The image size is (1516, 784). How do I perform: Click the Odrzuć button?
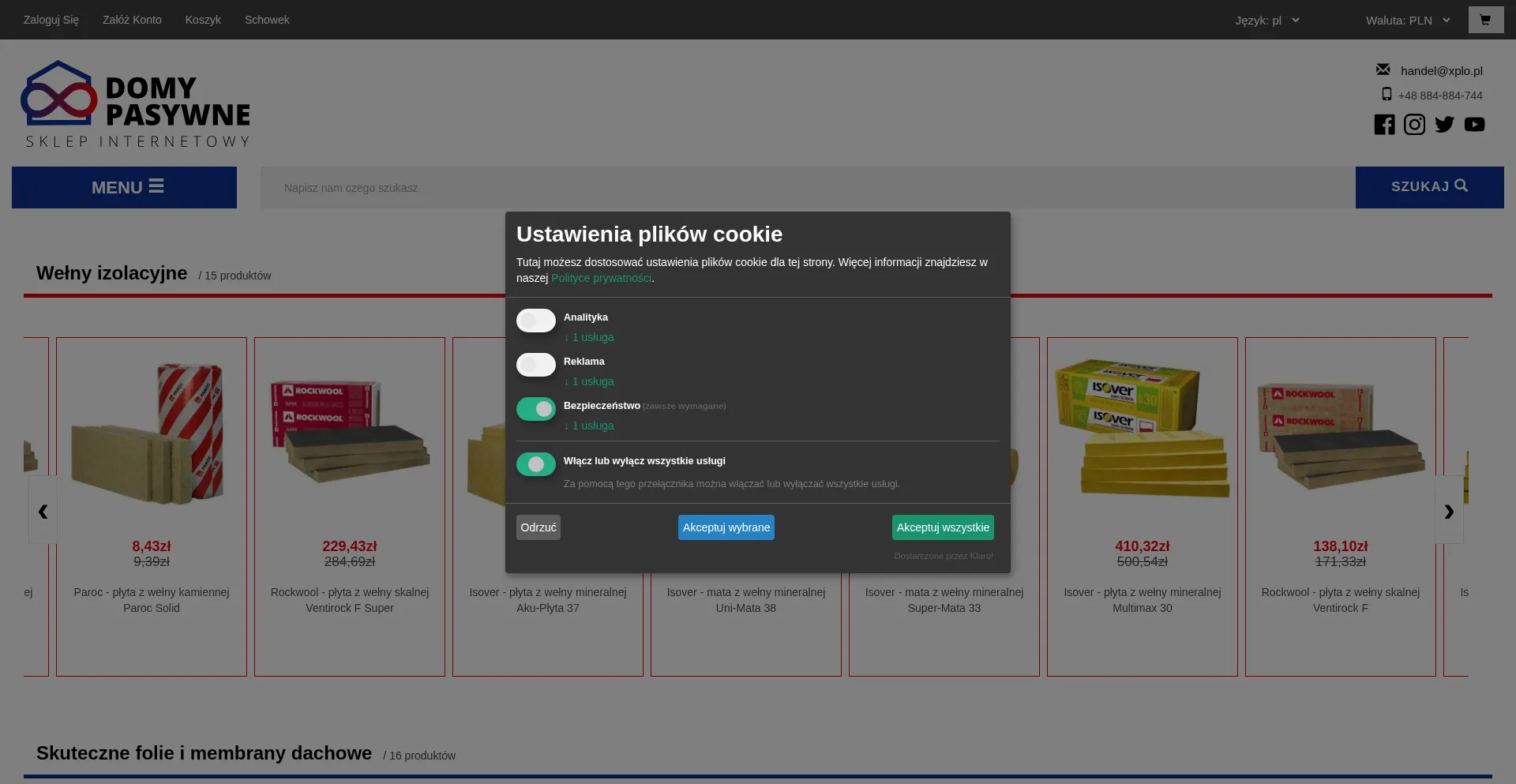(x=538, y=527)
